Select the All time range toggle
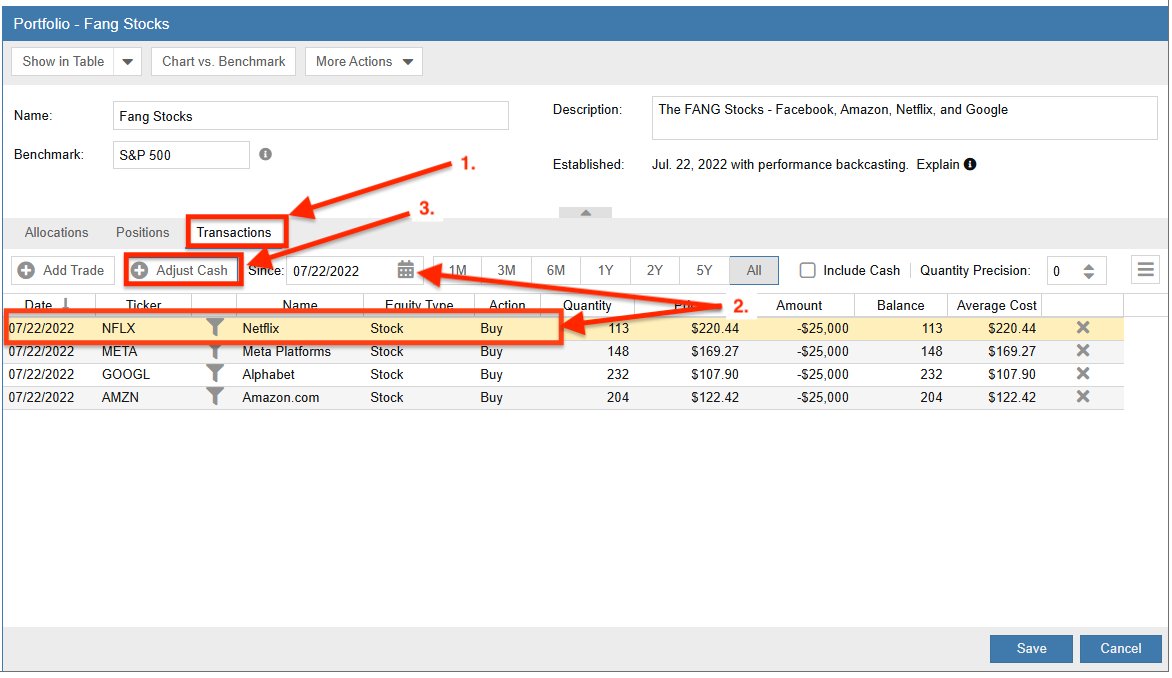 tap(754, 270)
